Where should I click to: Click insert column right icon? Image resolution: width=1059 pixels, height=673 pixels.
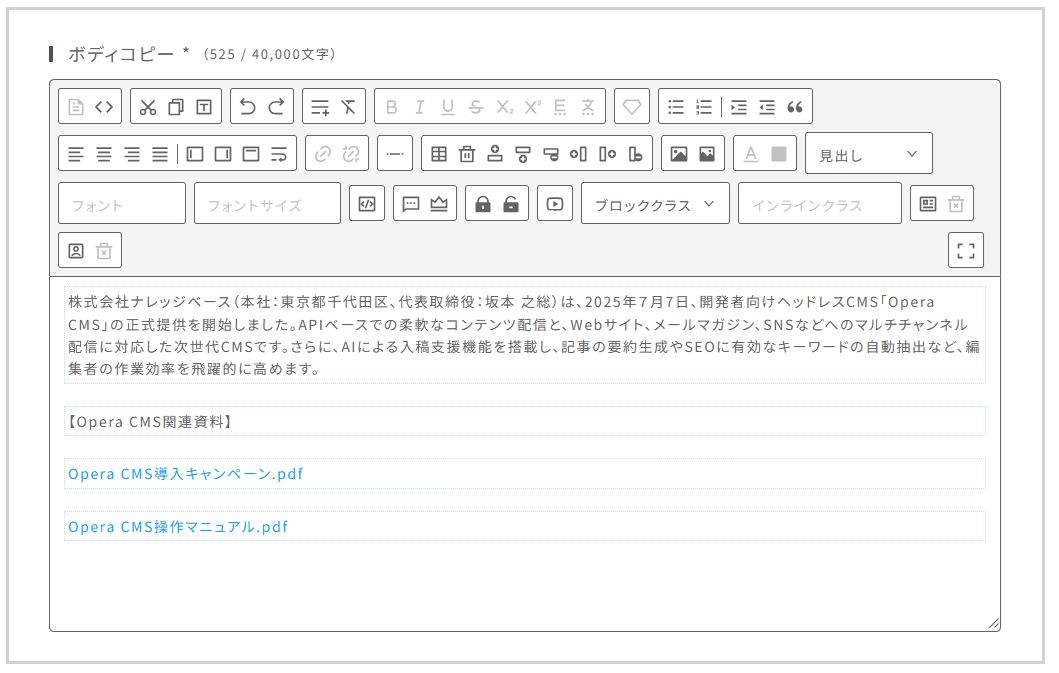(607, 154)
